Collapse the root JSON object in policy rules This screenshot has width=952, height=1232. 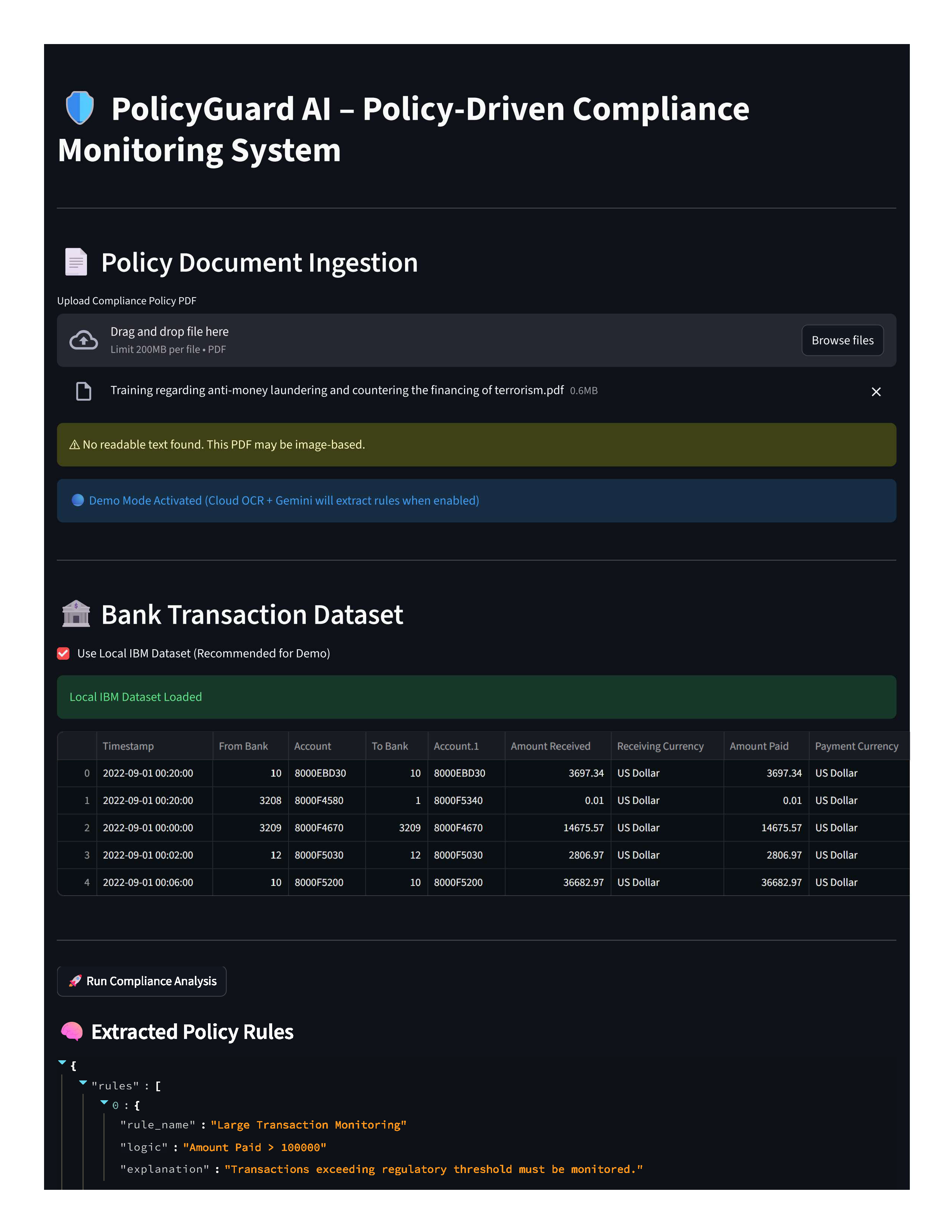point(62,1062)
